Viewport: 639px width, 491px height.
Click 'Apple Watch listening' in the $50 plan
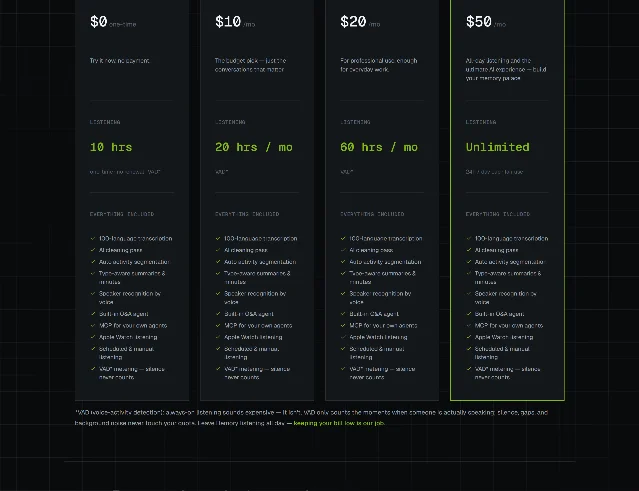point(504,337)
